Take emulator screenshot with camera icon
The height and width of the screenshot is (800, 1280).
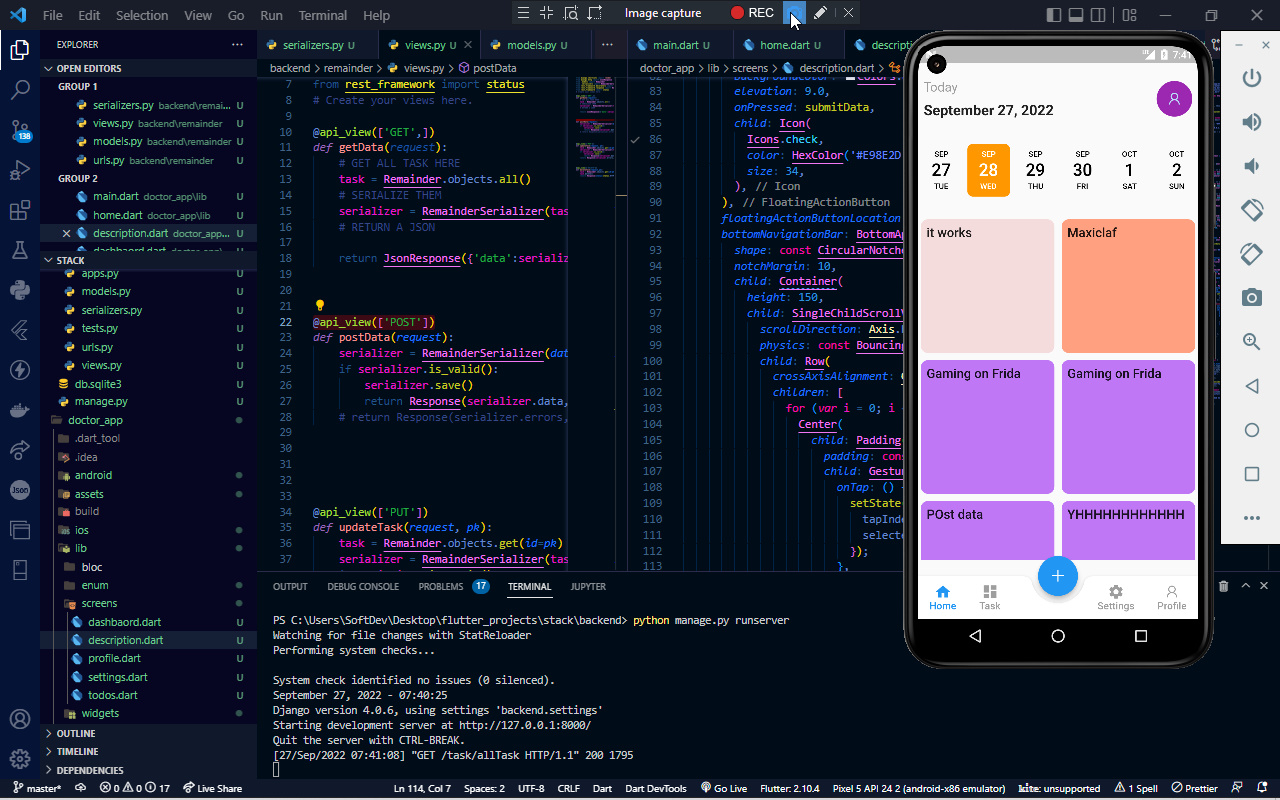(x=1251, y=298)
